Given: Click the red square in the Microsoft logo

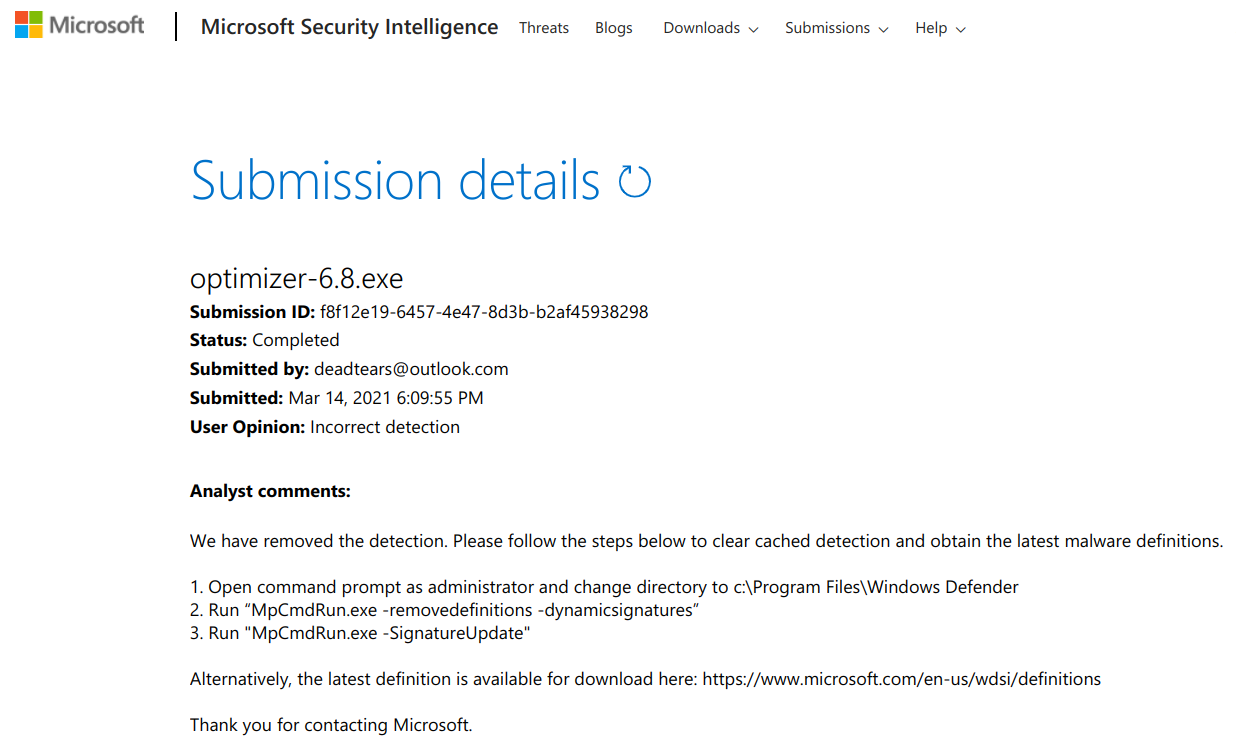Looking at the screenshot, I should coord(20,18).
